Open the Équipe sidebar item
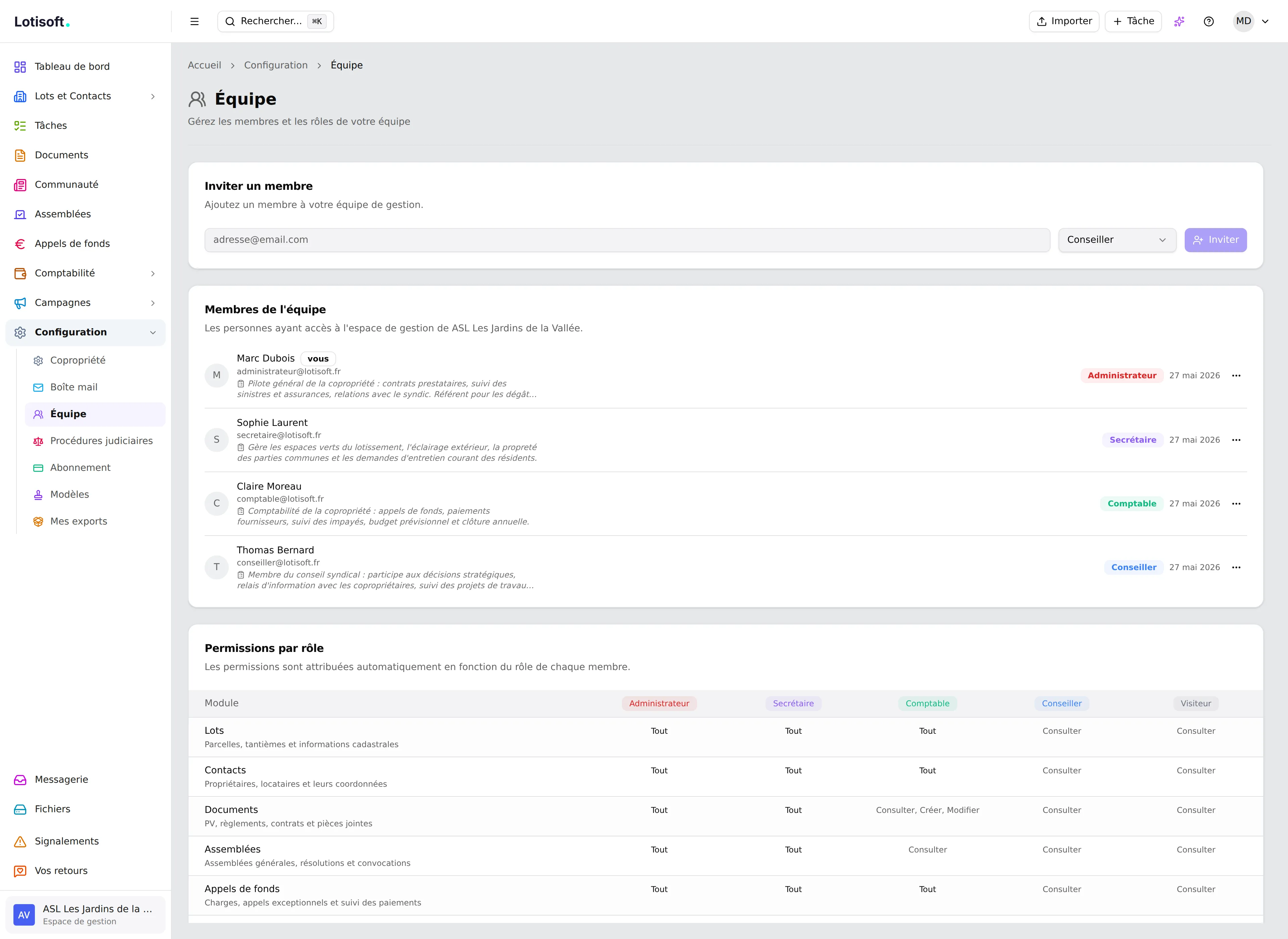This screenshot has height=939, width=1288. [96, 415]
